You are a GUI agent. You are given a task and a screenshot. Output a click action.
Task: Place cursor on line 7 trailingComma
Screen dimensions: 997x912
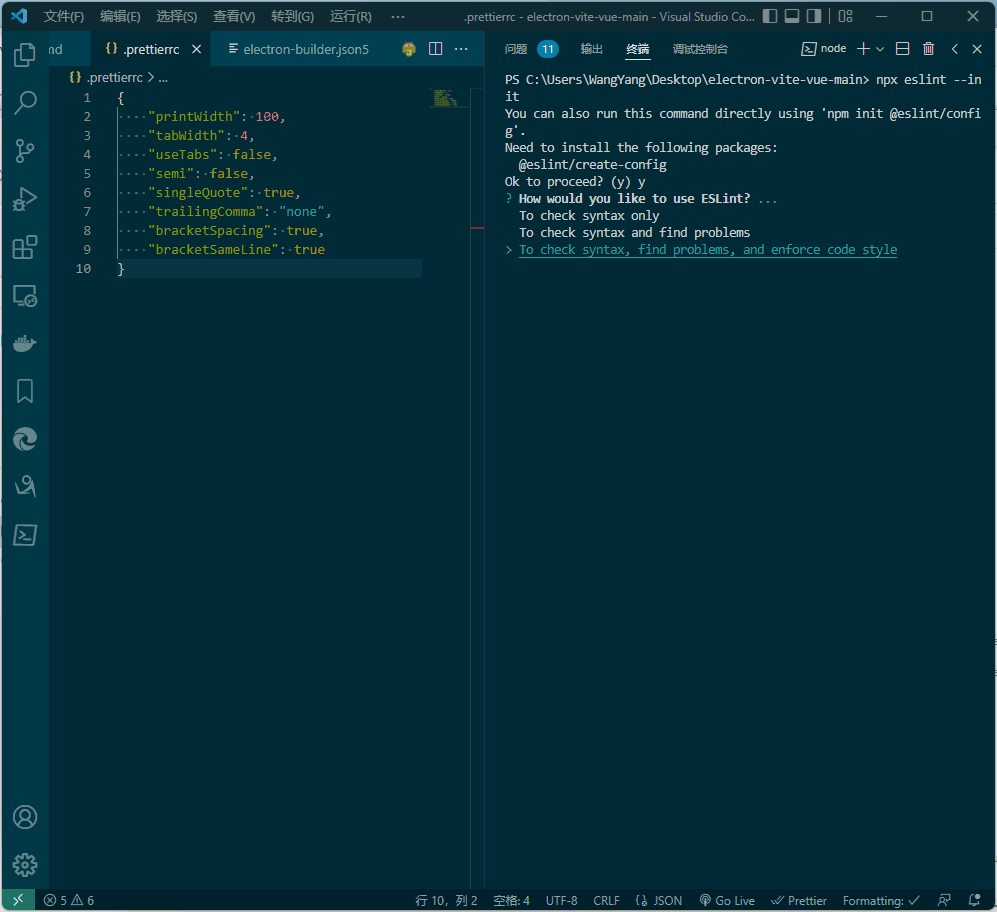(x=240, y=212)
